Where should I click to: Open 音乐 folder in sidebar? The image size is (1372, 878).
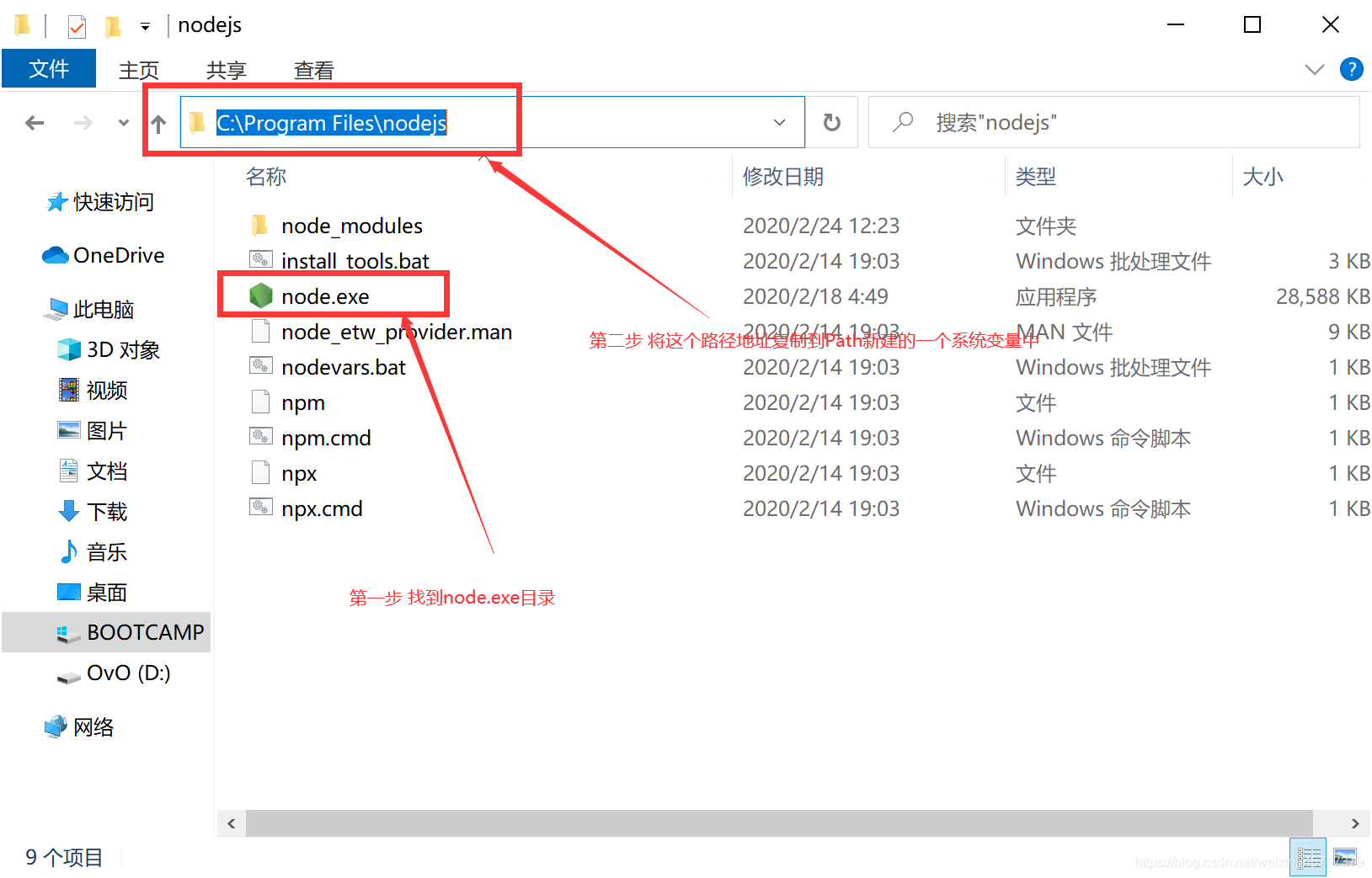point(93,551)
